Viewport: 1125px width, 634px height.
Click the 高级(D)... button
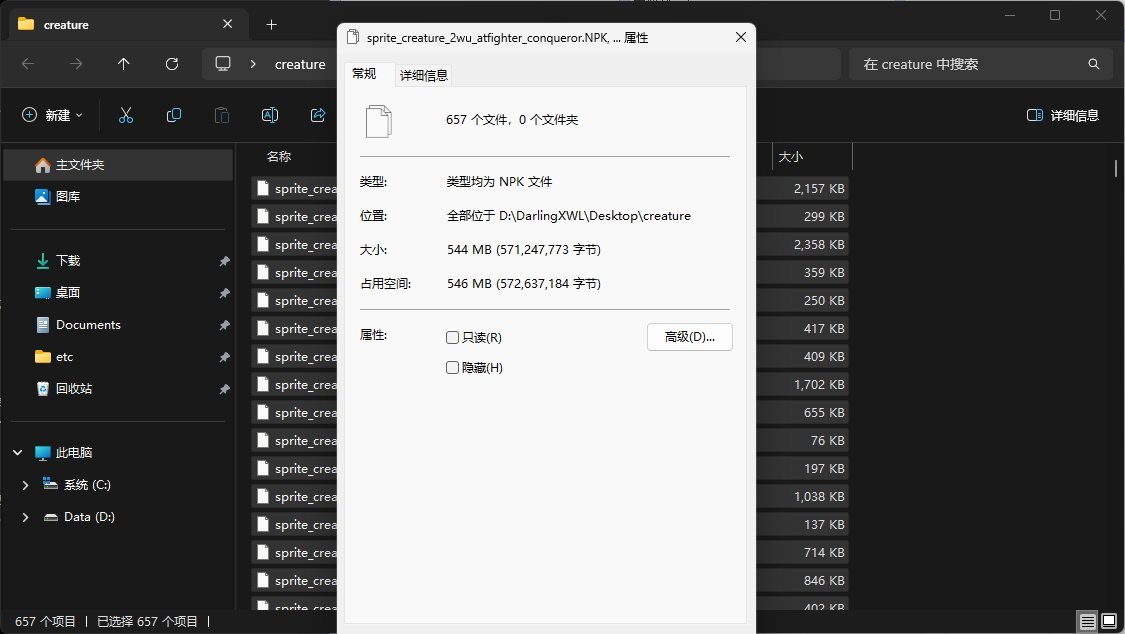(x=689, y=337)
